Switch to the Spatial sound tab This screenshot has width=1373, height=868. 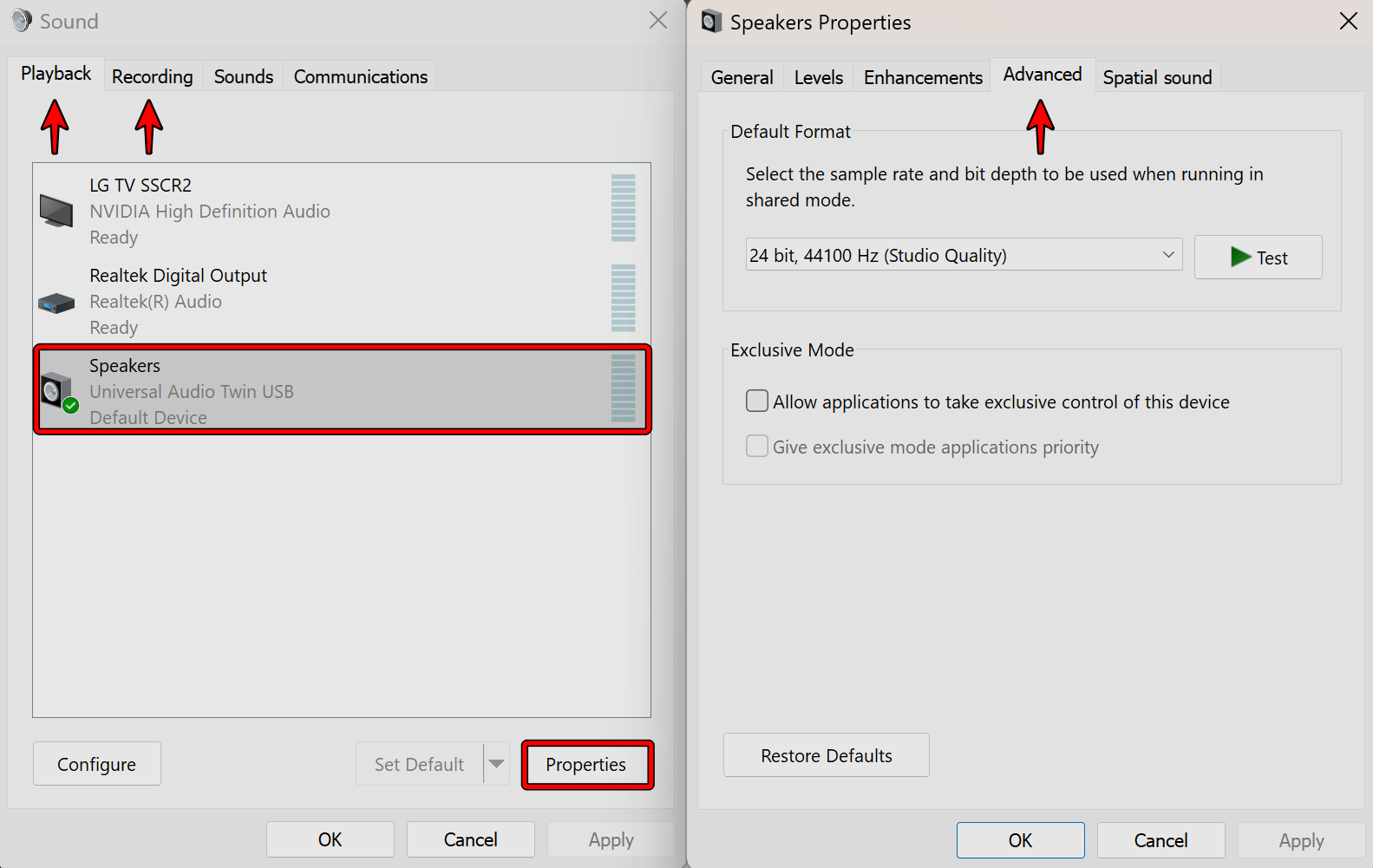click(x=1157, y=77)
